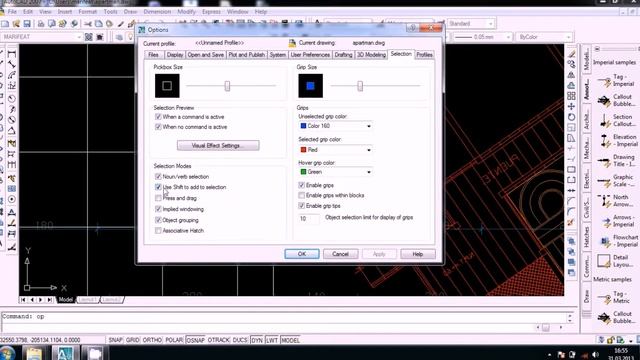Toggle ORTHO in status bar
Image resolution: width=640 pixels, height=360 pixels.
[152, 340]
